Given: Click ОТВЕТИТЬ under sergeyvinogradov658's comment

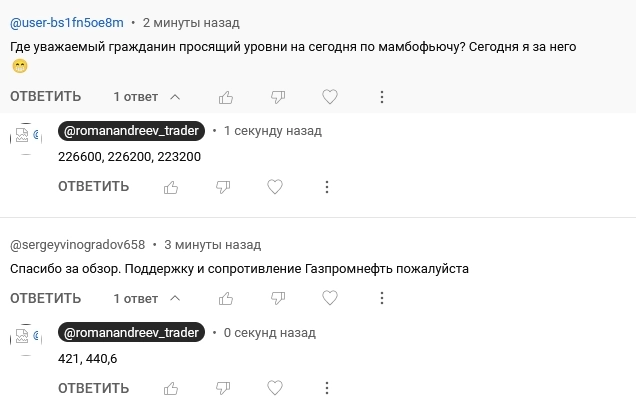Looking at the screenshot, I should (46, 298).
